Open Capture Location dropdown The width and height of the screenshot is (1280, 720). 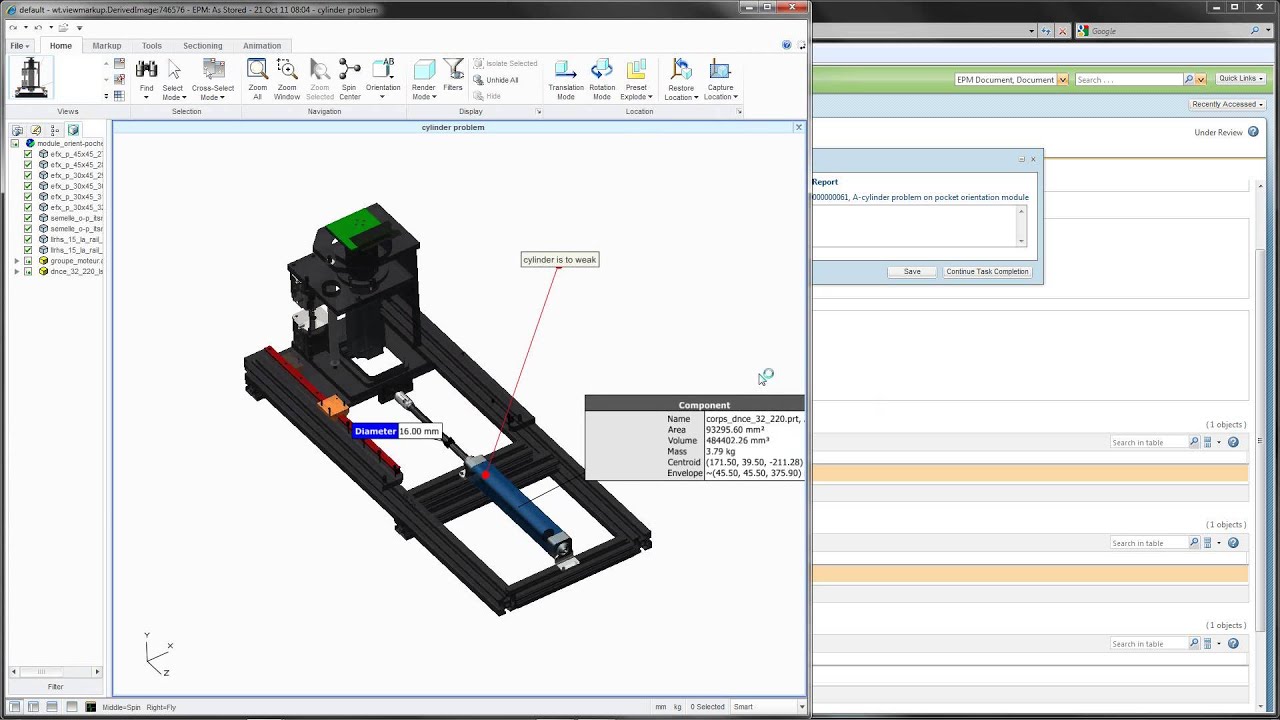pyautogui.click(x=720, y=92)
